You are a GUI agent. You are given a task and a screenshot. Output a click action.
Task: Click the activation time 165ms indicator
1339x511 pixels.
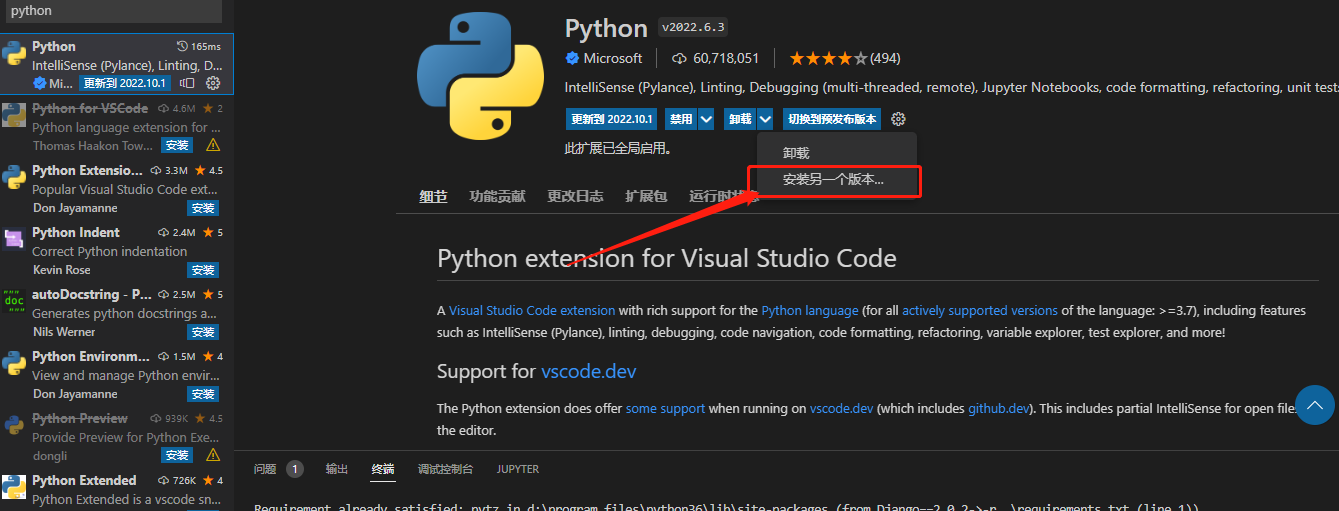[198, 46]
